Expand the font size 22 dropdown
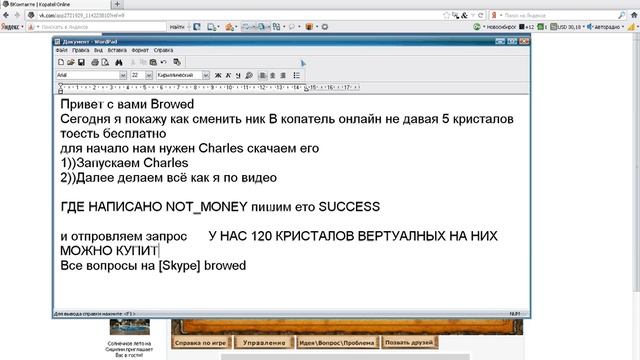 [x=149, y=75]
